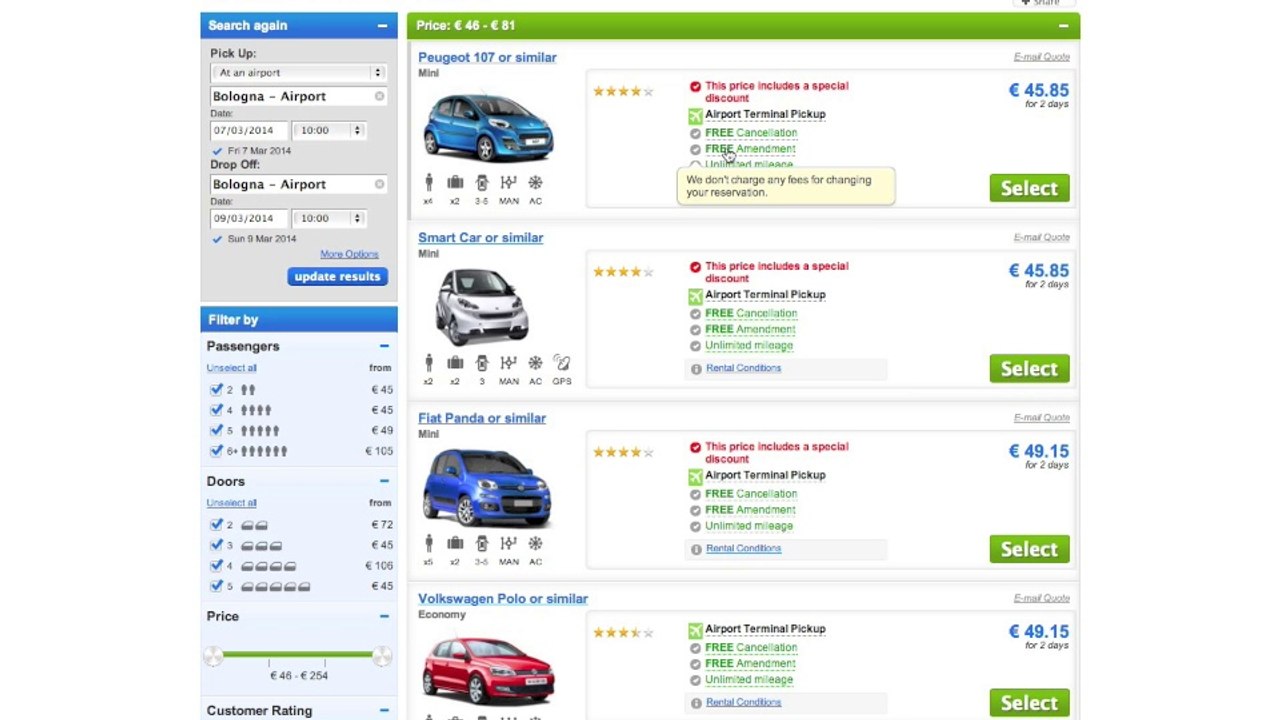This screenshot has width=1280, height=720.
Task: Click the drop off date field
Action: pyautogui.click(x=249, y=218)
